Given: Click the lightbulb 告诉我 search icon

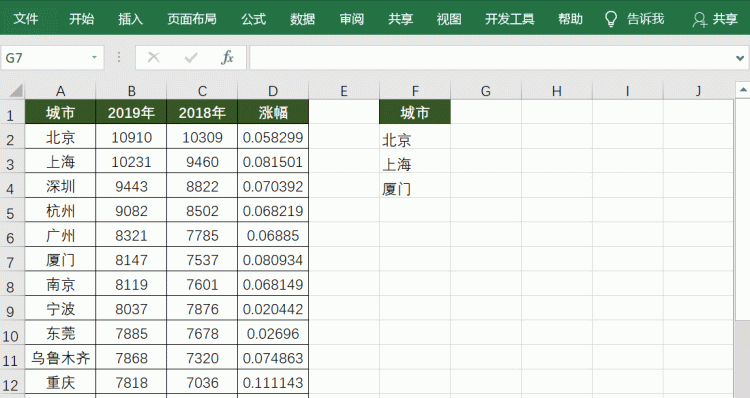Looking at the screenshot, I should tap(611, 19).
